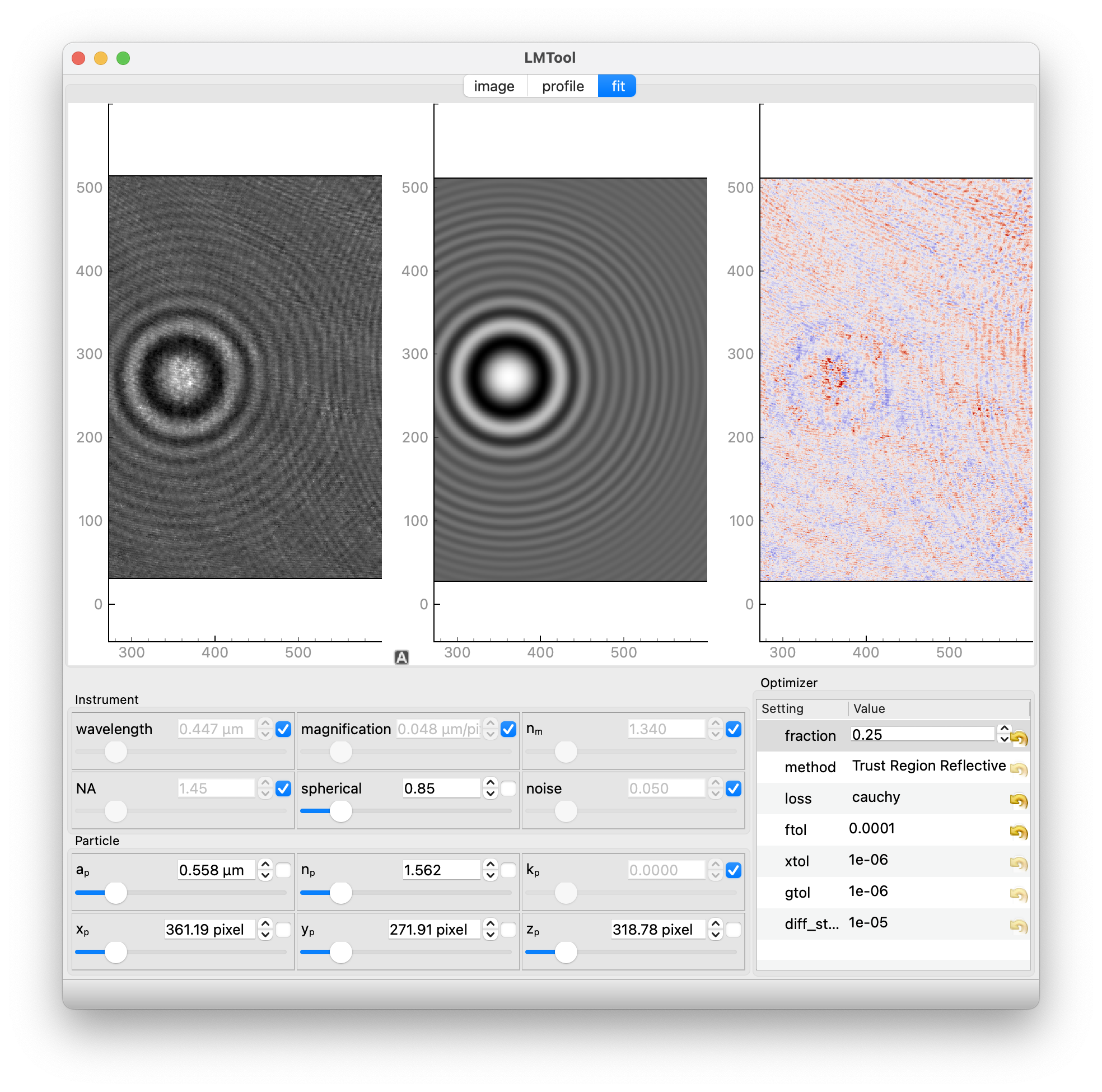The image size is (1102, 1092).
Task: Enable the spherical fixed checkbox
Action: (x=508, y=788)
